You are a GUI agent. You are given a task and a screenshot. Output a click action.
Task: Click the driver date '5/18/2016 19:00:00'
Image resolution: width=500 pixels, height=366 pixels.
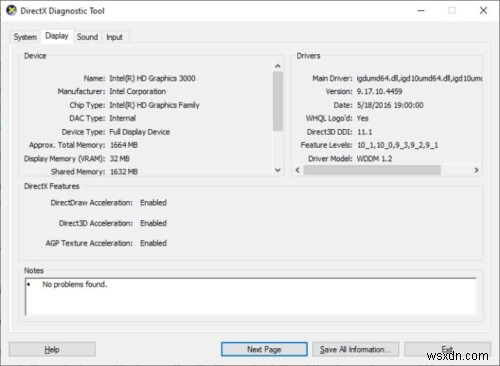pyautogui.click(x=390, y=105)
